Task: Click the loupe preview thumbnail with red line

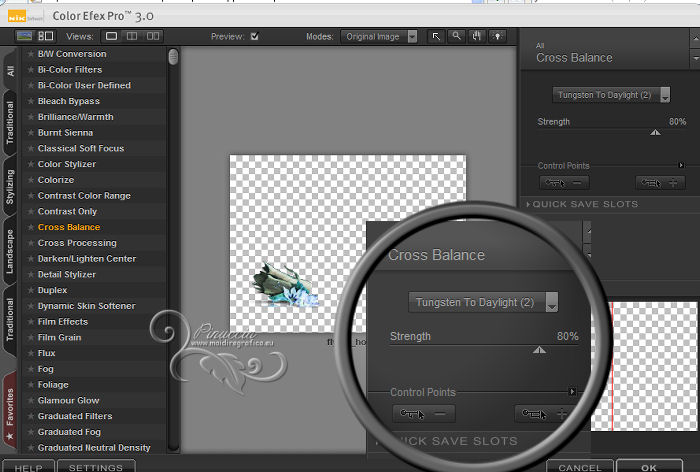Action: point(644,366)
